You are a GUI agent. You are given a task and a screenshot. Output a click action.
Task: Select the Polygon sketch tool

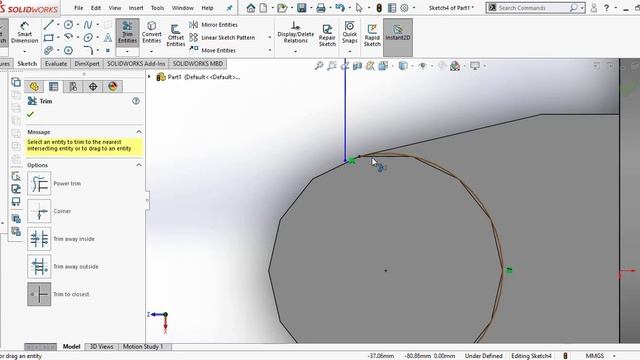pos(68,51)
